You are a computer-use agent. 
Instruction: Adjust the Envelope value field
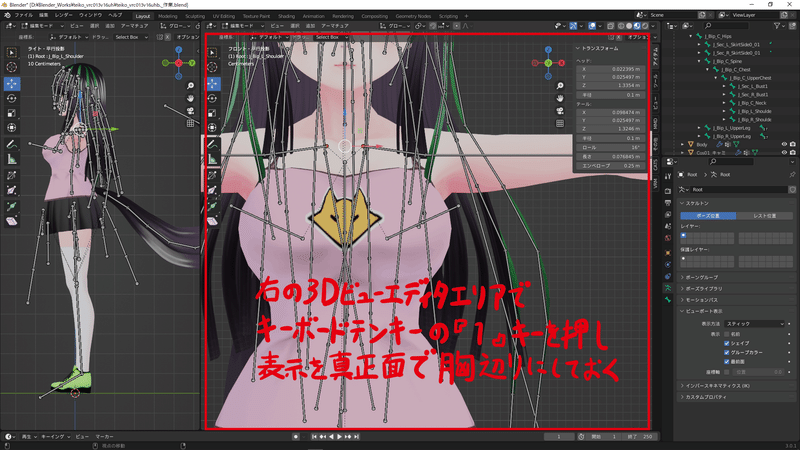pos(610,166)
